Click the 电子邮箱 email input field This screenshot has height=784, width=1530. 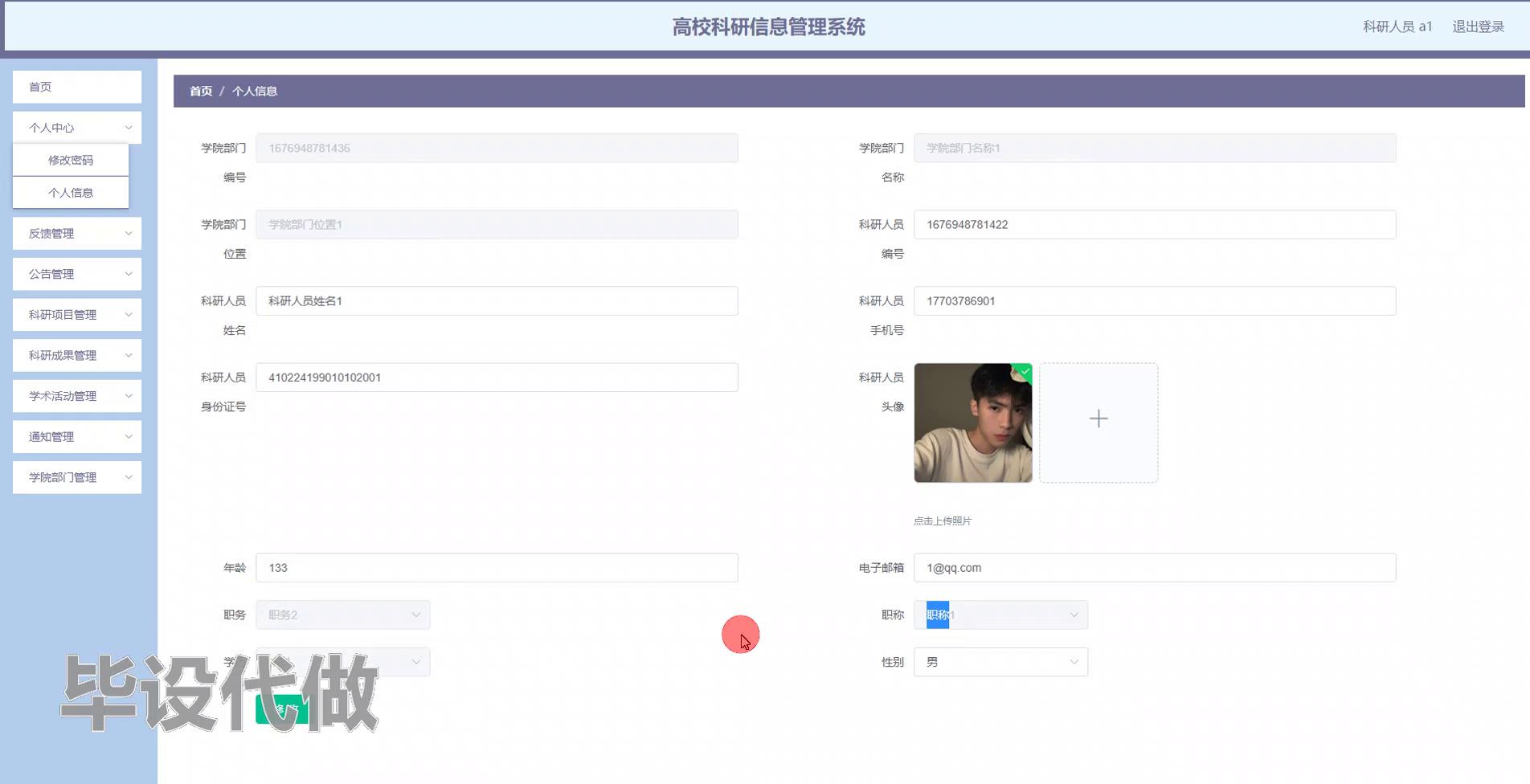click(1154, 567)
